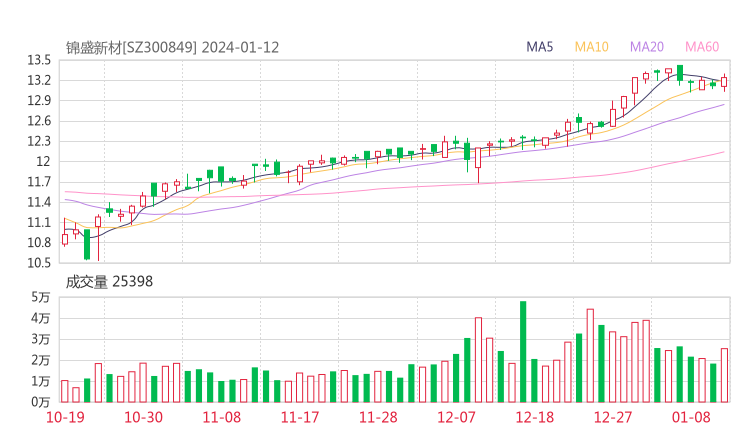Image resolution: width=740 pixels, height=440 pixels.
Task: Click the 11.4 price axis value
Action: click(x=39, y=202)
